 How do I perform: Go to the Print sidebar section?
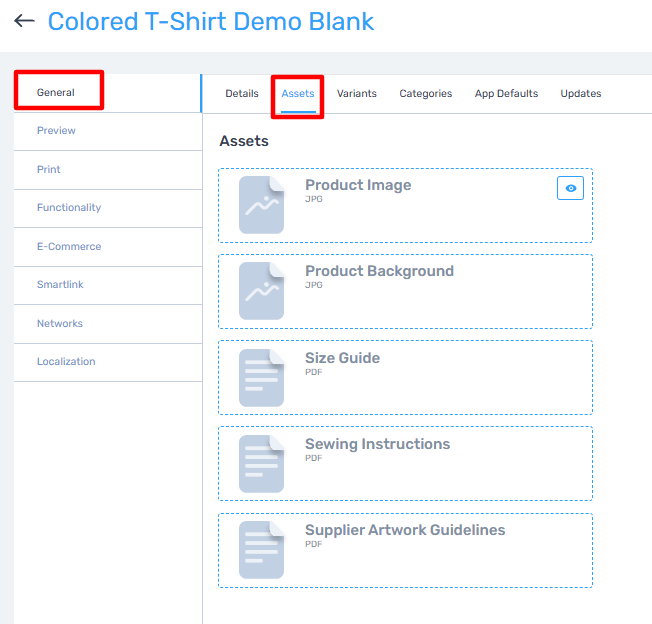(x=49, y=170)
